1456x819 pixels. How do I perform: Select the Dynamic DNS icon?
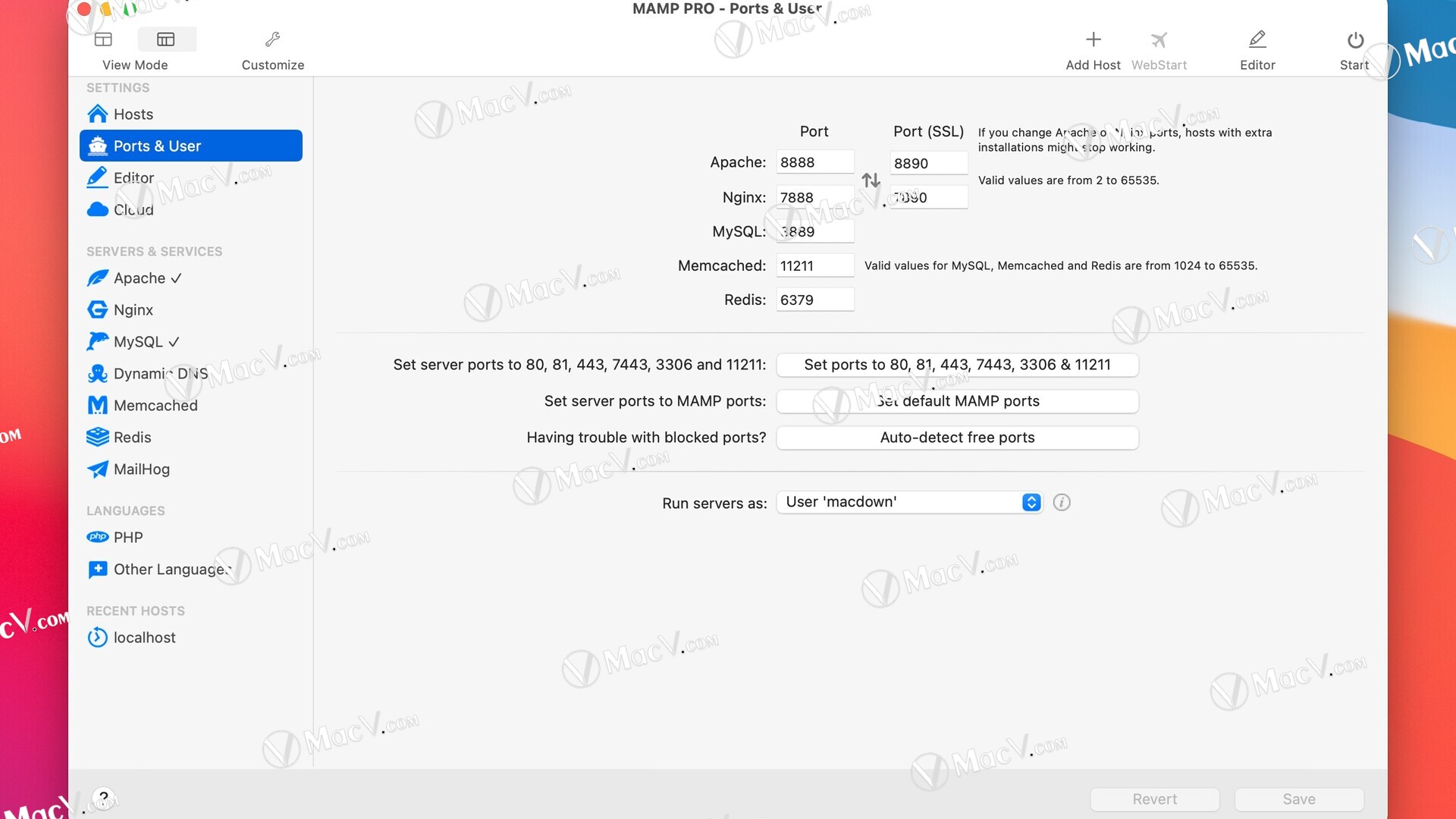[x=97, y=373]
